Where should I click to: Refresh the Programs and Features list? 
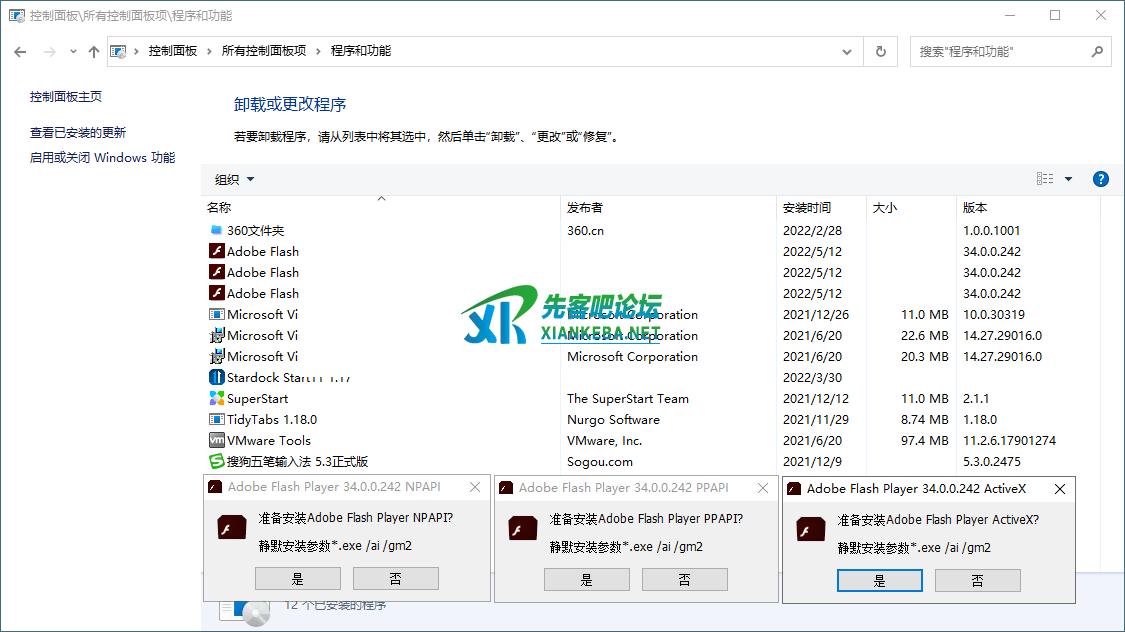880,52
